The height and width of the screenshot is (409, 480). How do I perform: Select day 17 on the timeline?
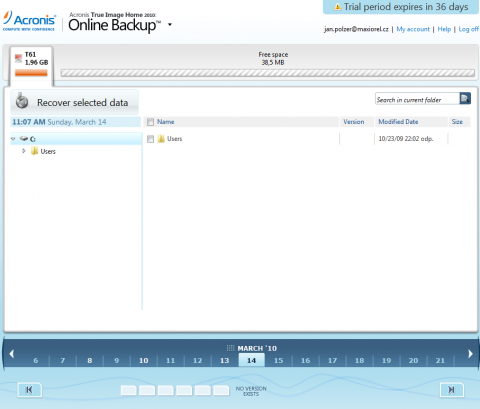tap(333, 360)
